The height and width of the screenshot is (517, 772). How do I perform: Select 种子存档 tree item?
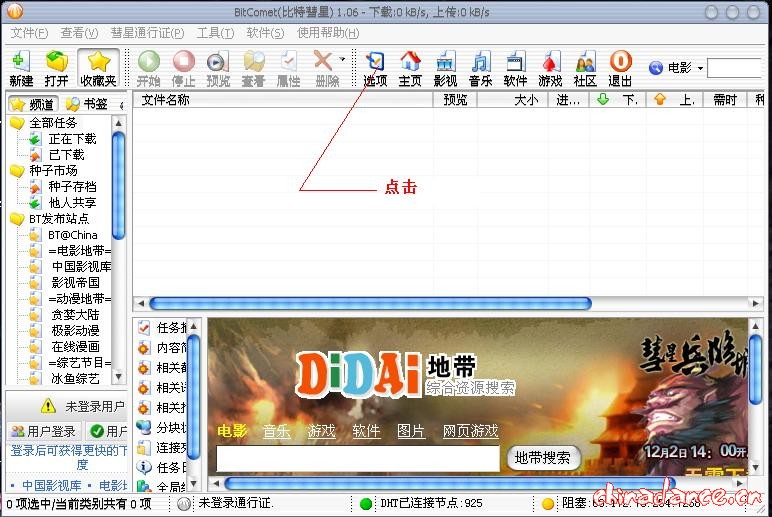(x=72, y=187)
